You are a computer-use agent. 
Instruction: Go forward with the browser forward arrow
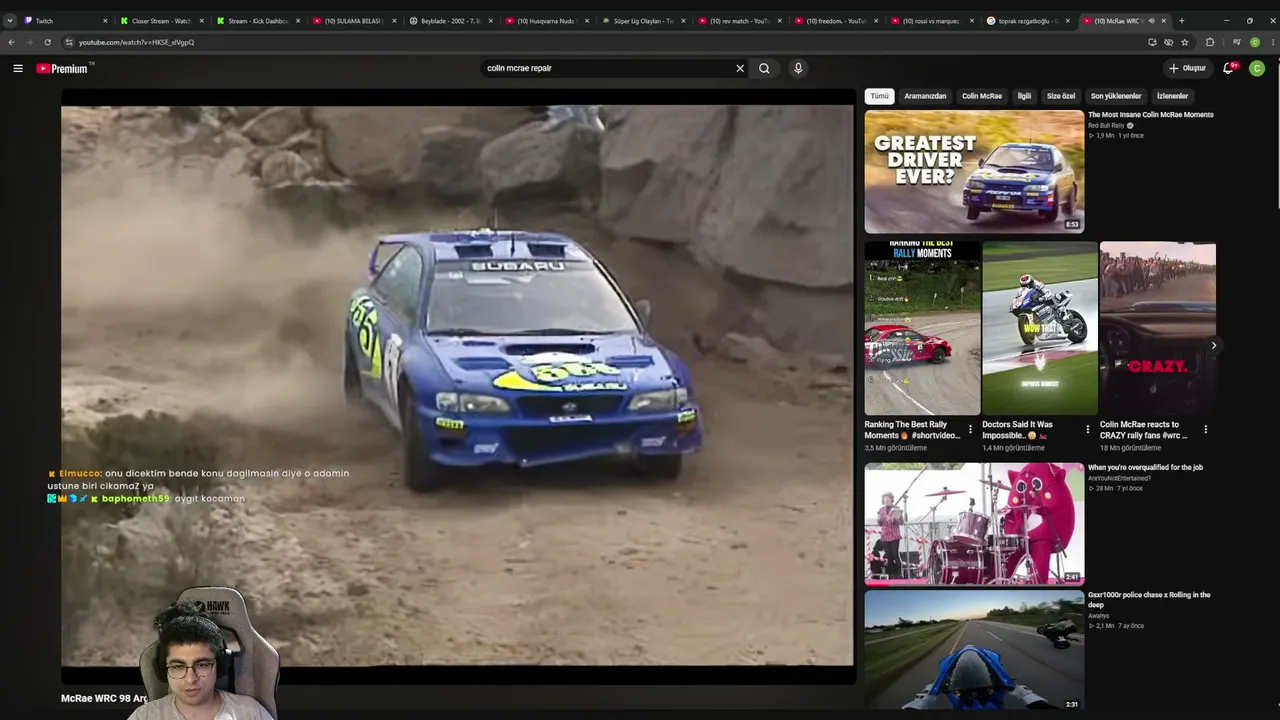tap(29, 42)
